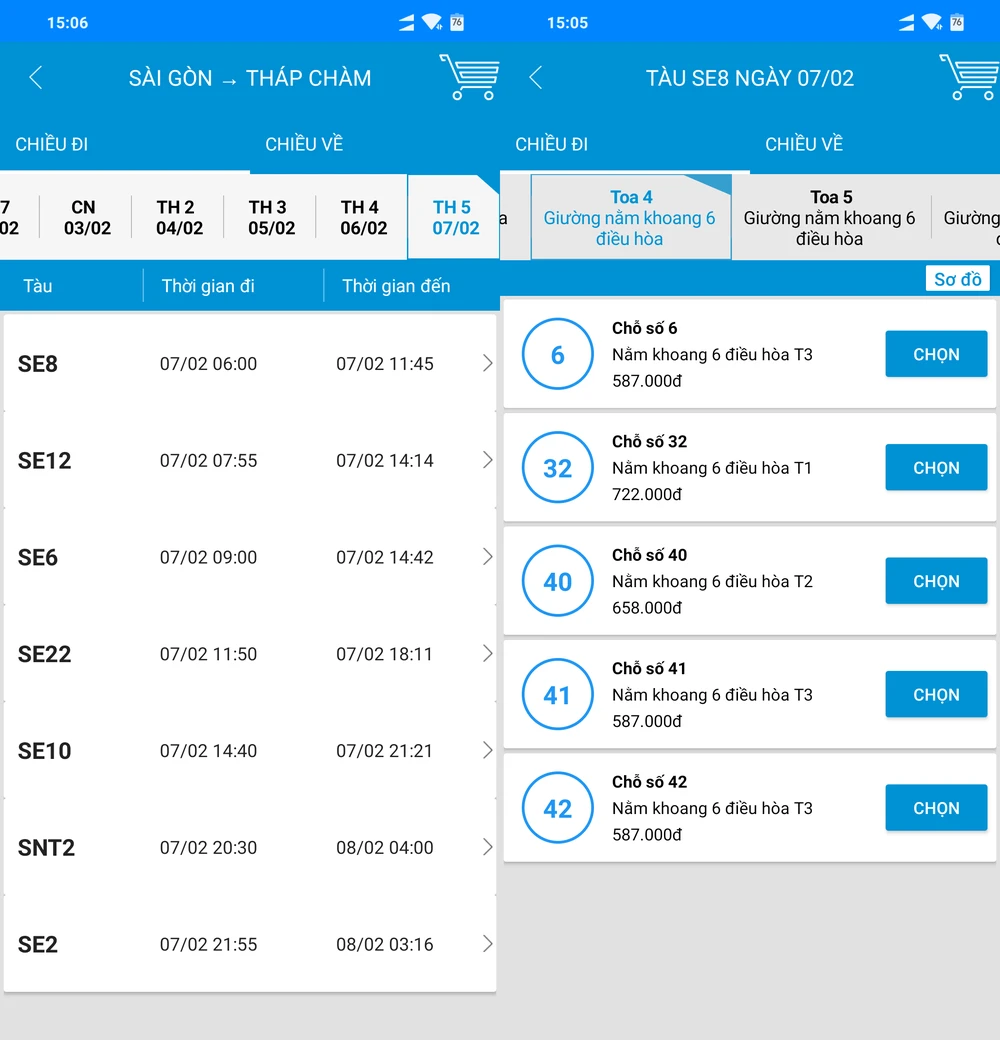1000x1040 pixels.
Task: Tap the seat number 42 circle
Action: pos(557,808)
